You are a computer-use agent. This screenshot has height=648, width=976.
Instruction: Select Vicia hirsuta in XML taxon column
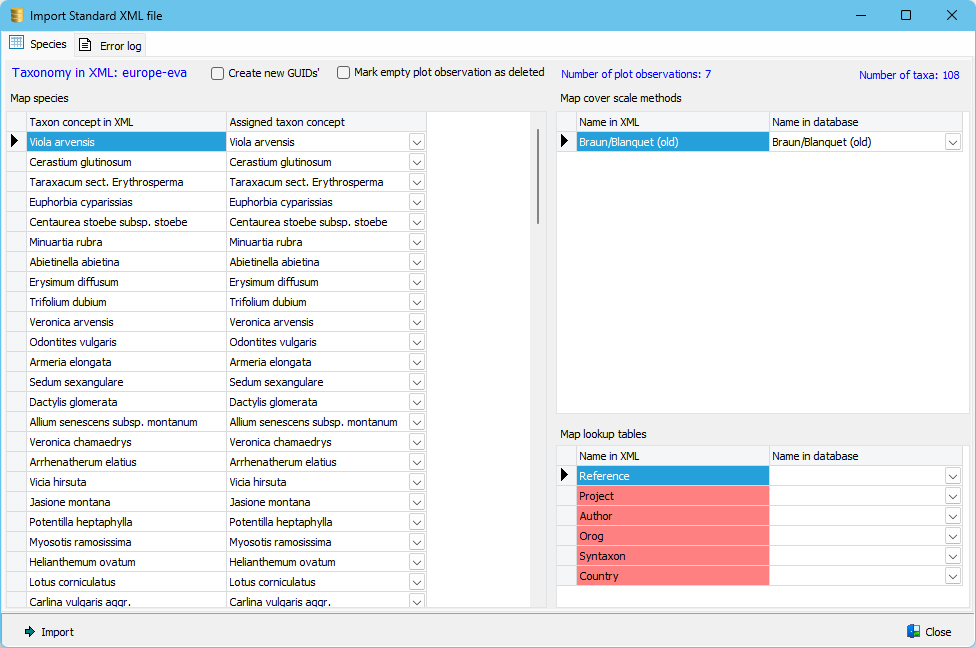click(x=126, y=482)
